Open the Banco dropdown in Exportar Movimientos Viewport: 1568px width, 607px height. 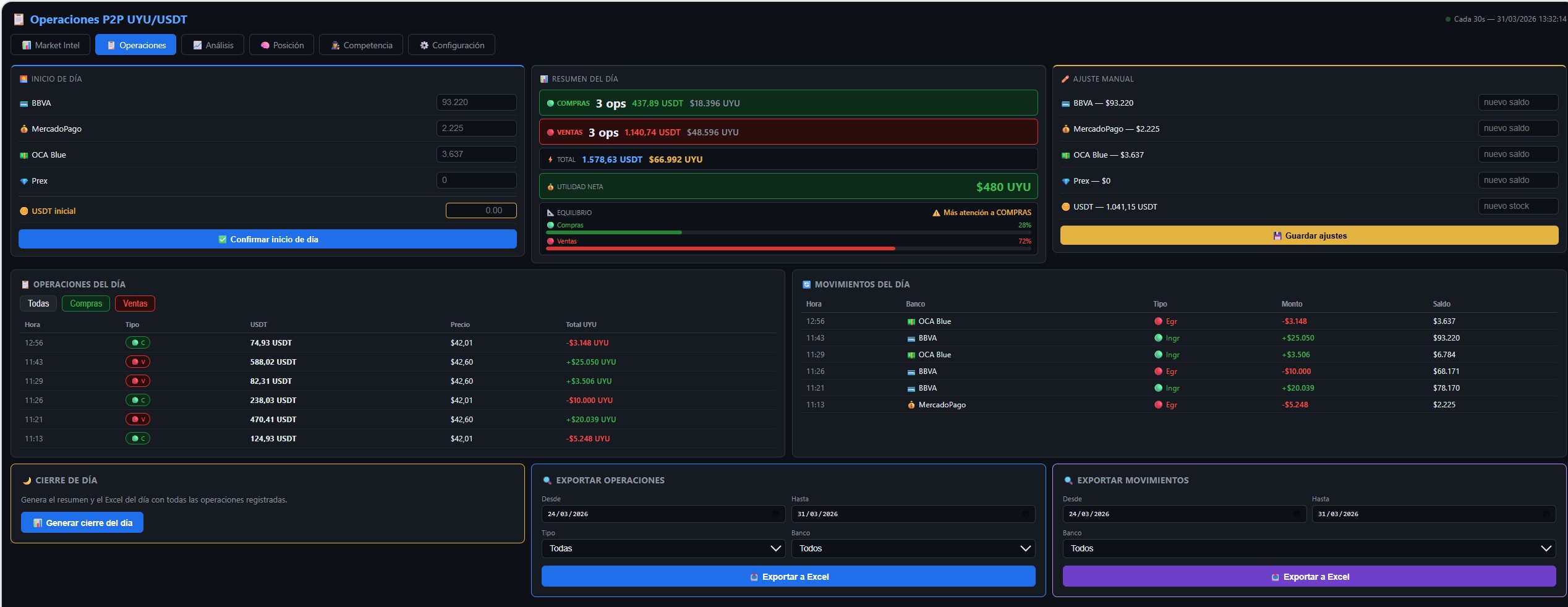[1308, 548]
